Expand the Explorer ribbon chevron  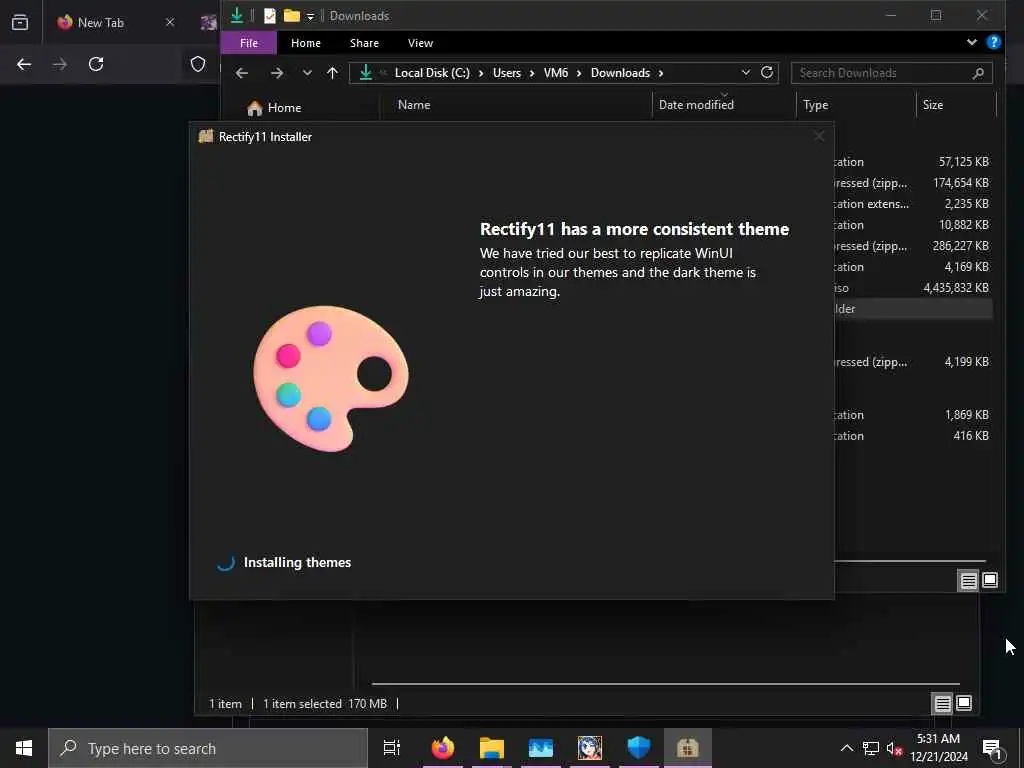click(x=972, y=42)
